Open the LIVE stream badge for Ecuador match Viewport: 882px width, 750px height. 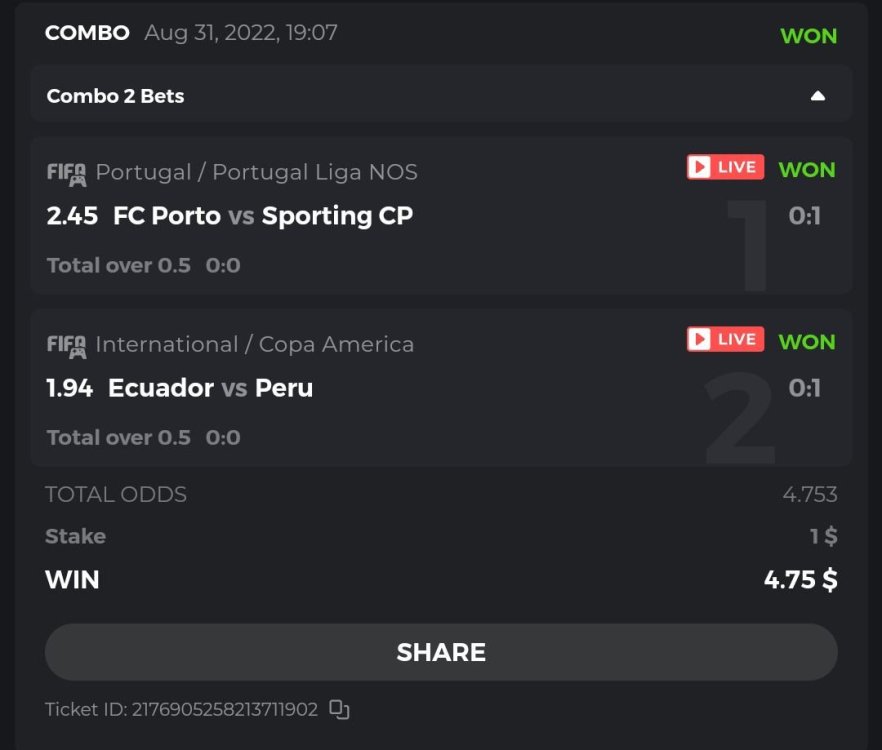click(x=725, y=339)
